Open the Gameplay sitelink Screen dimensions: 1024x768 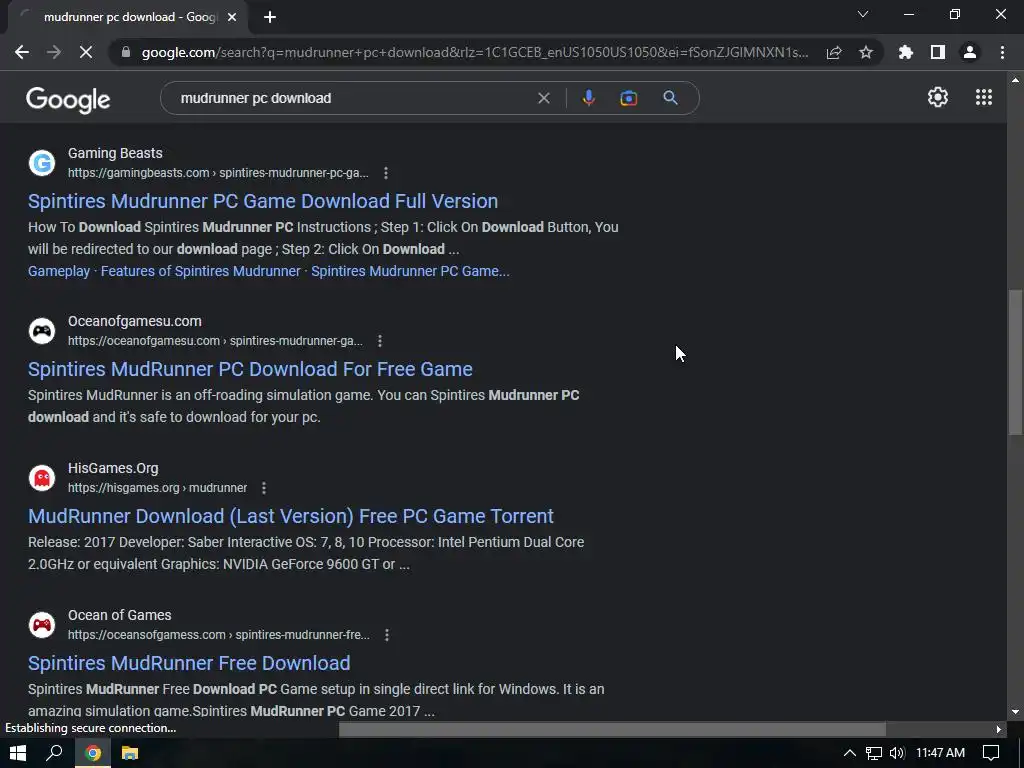tap(59, 271)
